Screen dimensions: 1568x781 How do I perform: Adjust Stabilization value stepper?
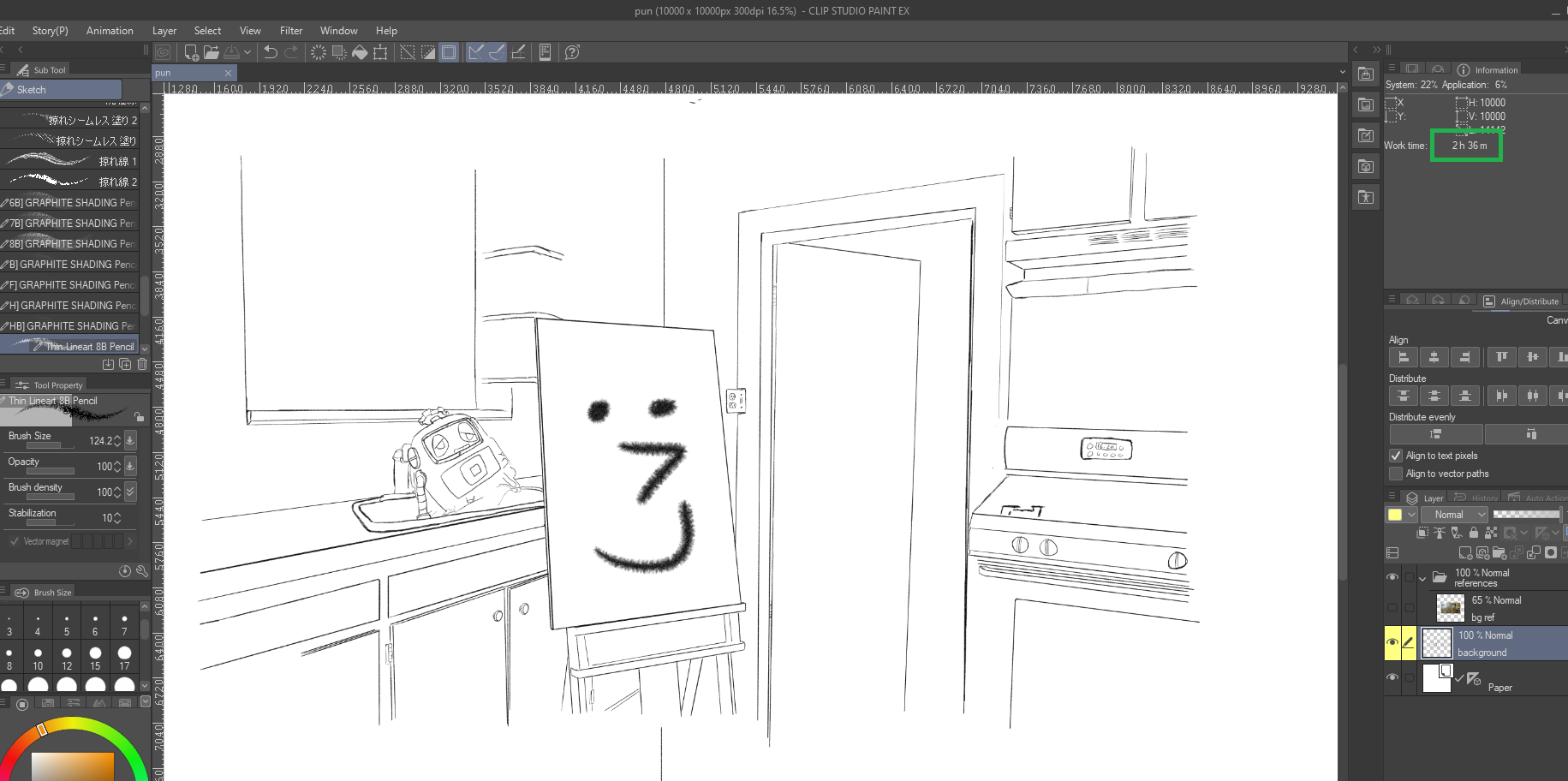117,517
